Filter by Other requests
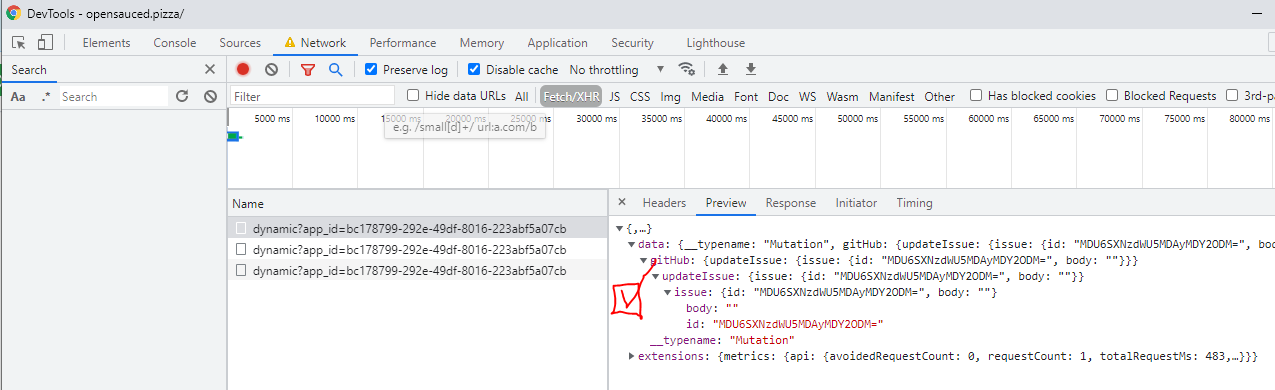The height and width of the screenshot is (390, 1275). (x=939, y=97)
